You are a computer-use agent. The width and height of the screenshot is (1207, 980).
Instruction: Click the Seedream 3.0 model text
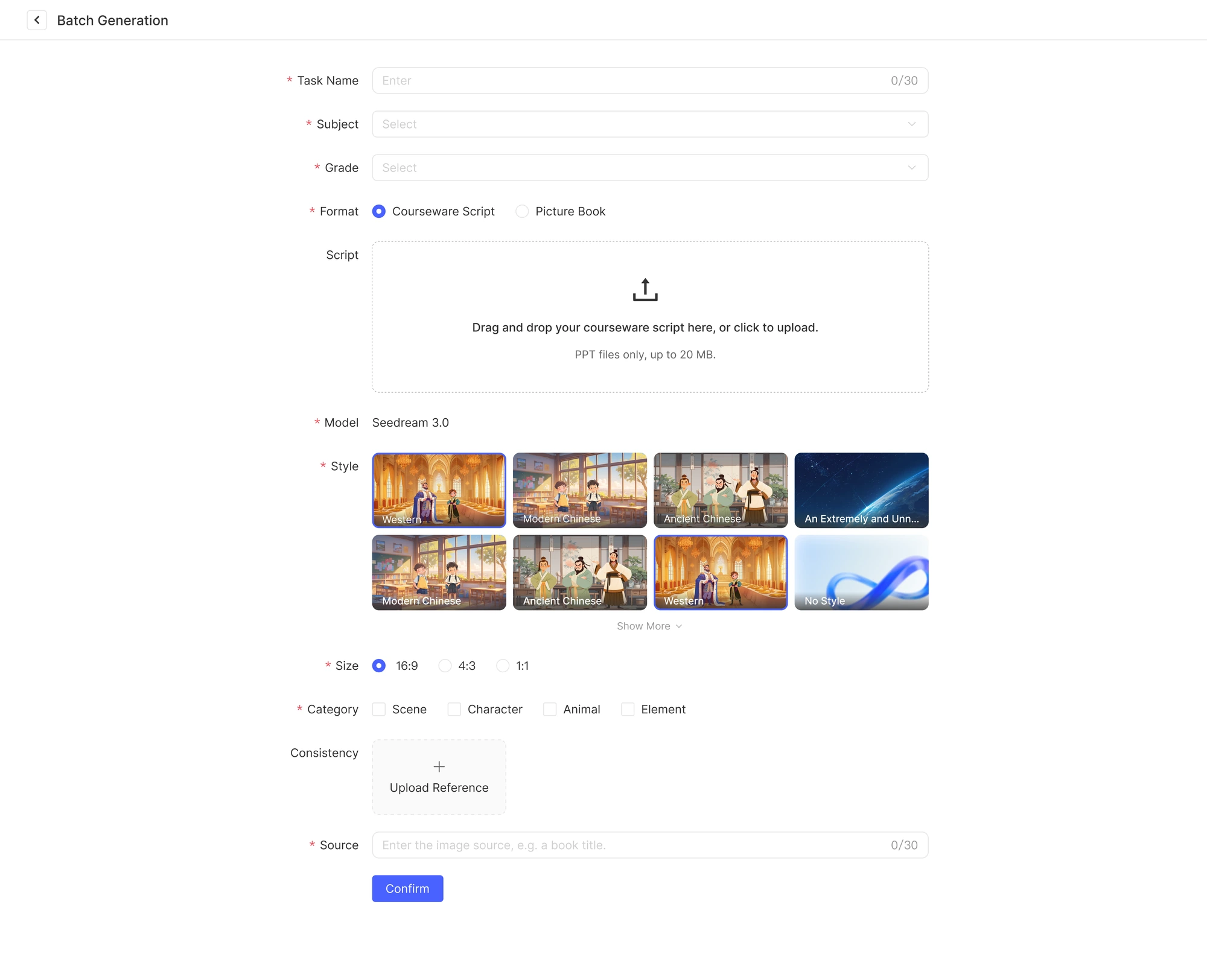(410, 422)
